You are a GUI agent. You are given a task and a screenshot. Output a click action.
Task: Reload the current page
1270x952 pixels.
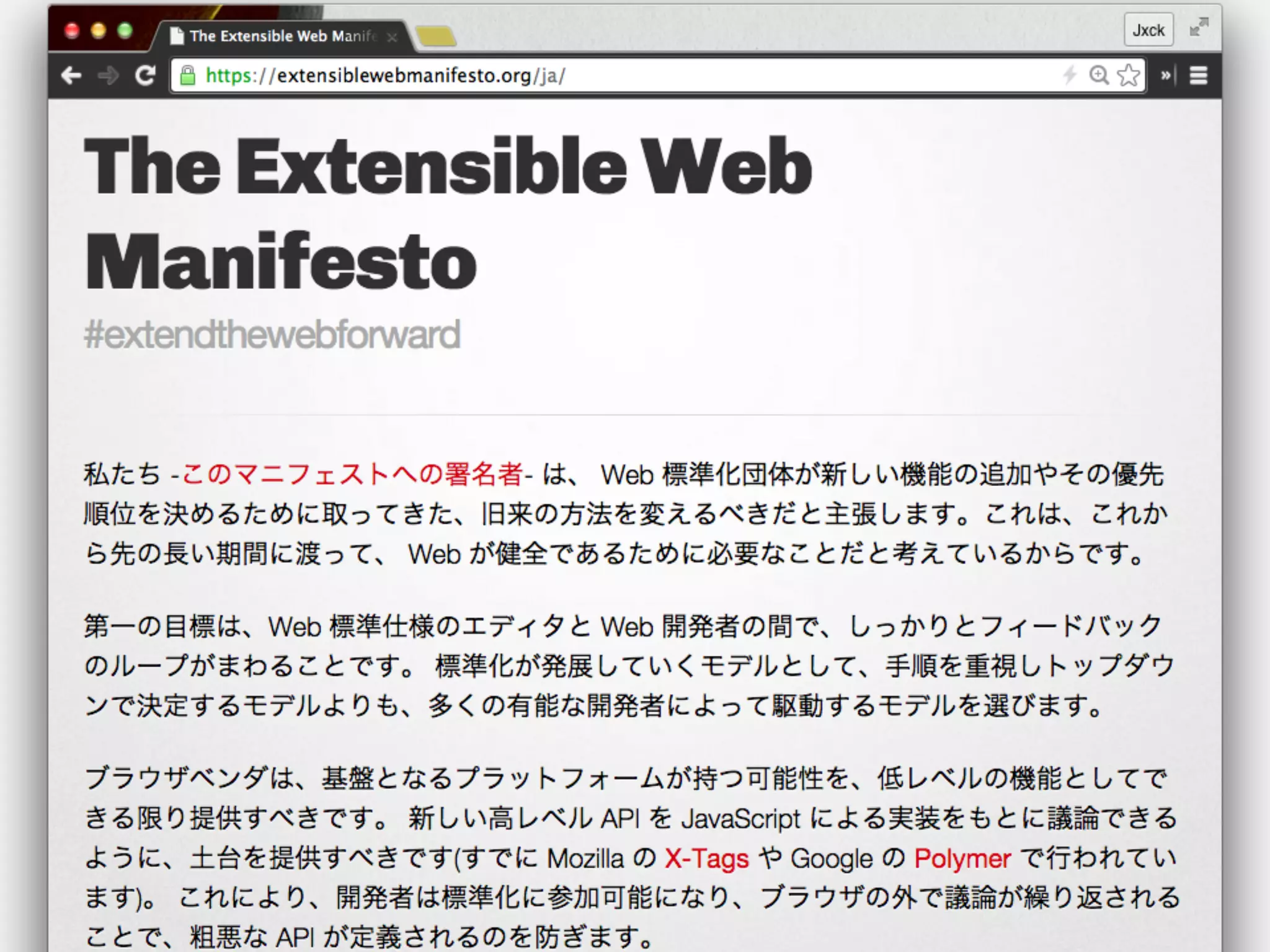144,76
